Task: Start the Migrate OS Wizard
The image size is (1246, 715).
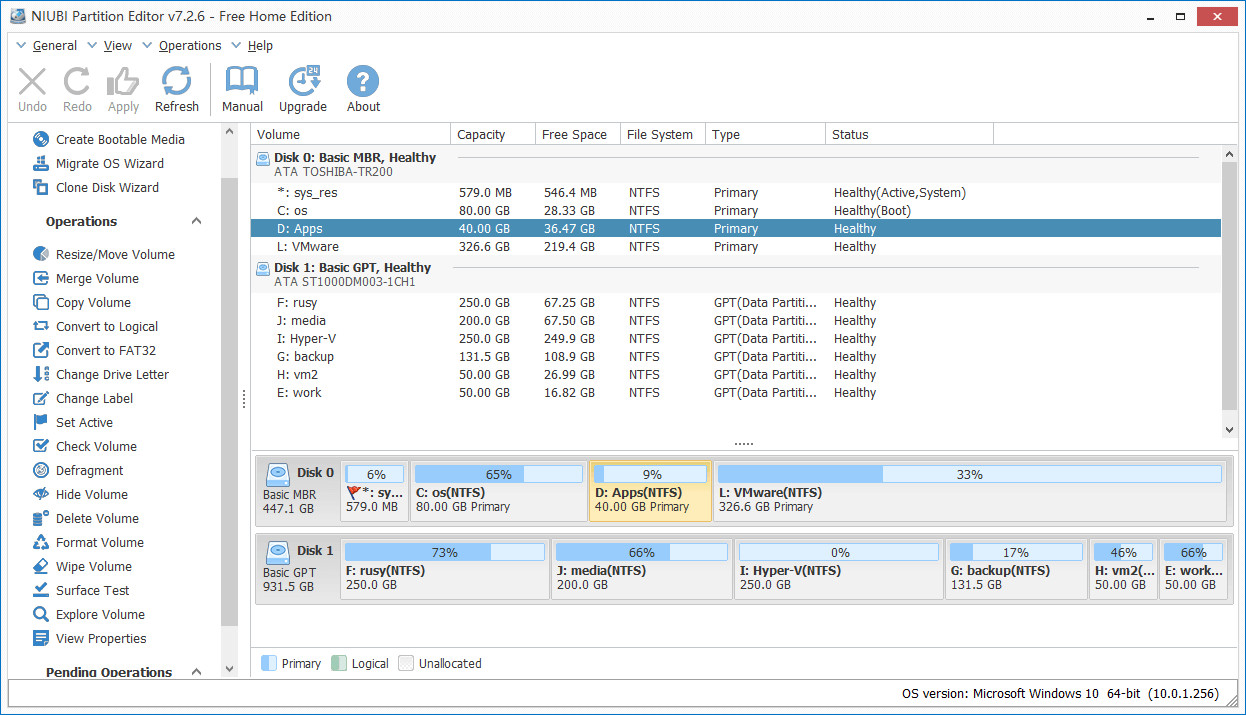Action: [x=98, y=163]
